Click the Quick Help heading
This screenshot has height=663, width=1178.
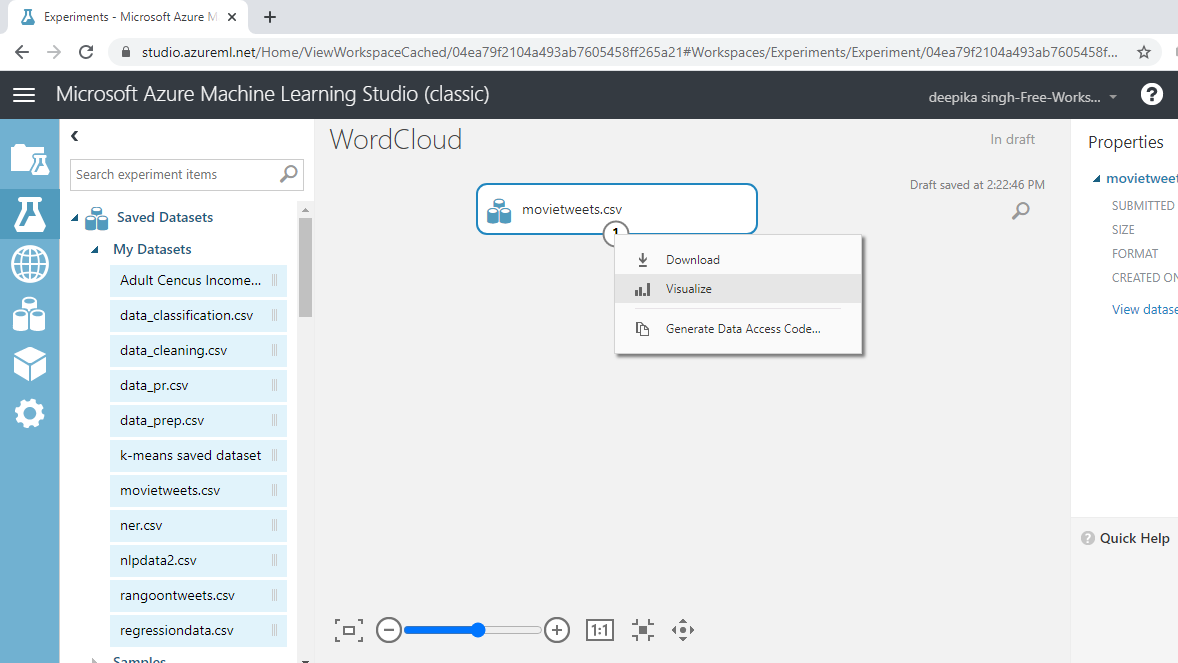click(x=1134, y=538)
